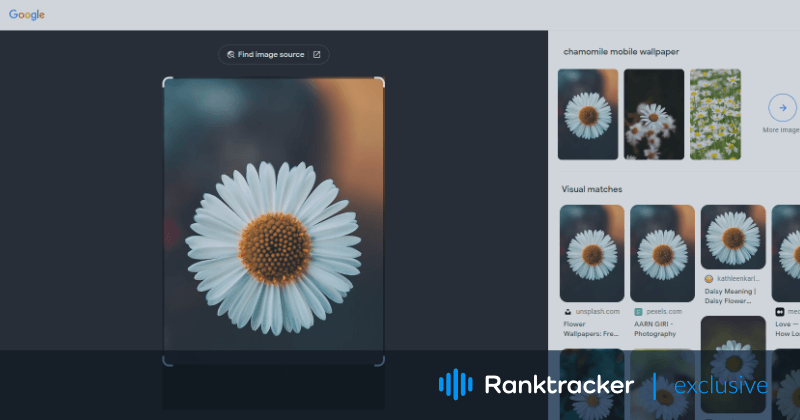
Task: Click the unsplash favicon icon
Action: pos(567,311)
